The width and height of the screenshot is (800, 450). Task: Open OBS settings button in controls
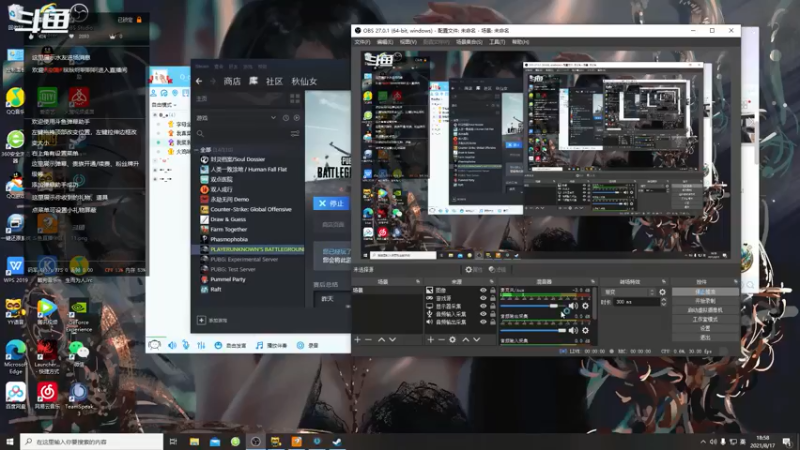705,328
